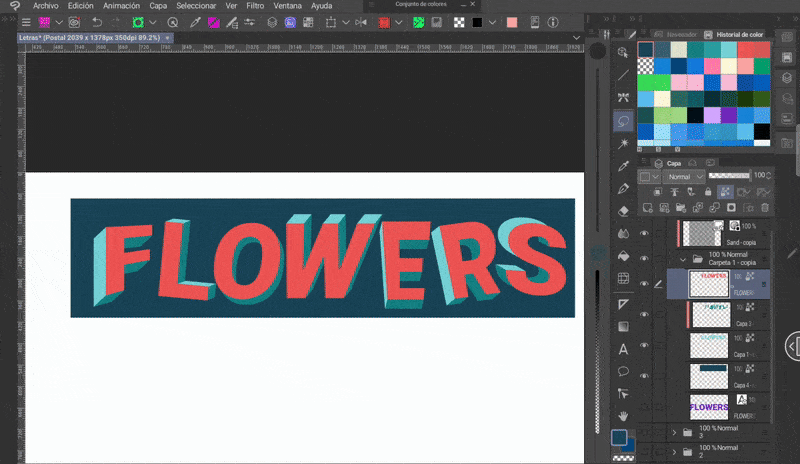This screenshot has width=800, height=464.
Task: Create a new layer folder
Action: (681, 208)
